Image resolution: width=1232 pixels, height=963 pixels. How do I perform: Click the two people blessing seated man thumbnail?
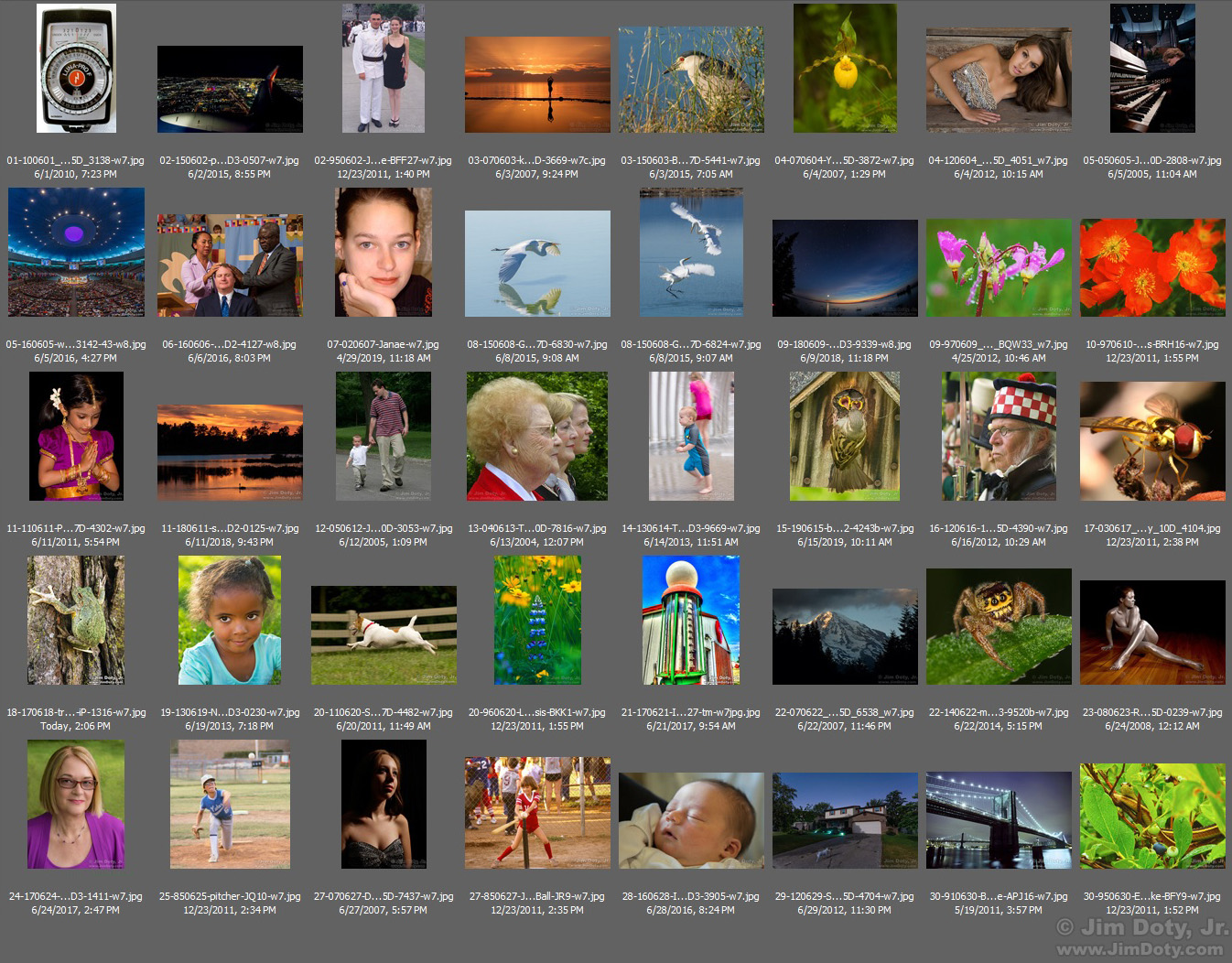[230, 265]
